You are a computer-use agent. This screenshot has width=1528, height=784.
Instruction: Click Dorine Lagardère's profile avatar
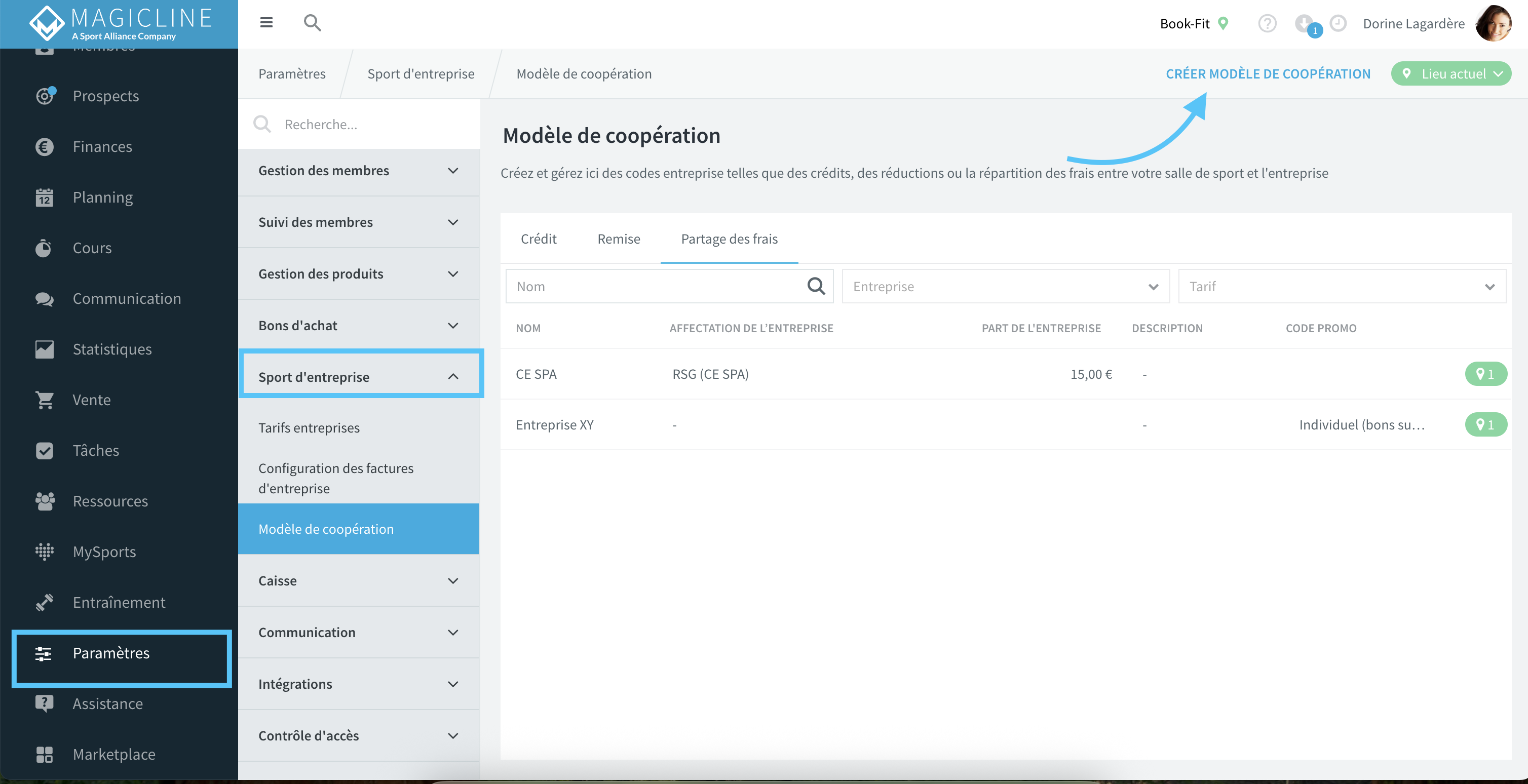(1493, 24)
